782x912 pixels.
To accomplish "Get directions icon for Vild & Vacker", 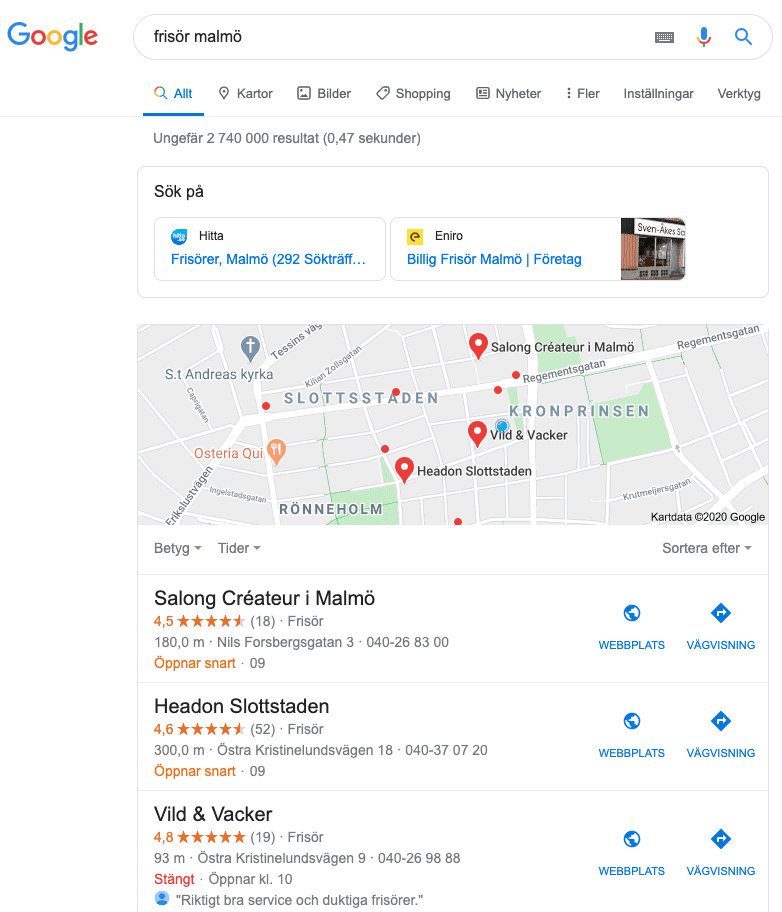I will 721,839.
